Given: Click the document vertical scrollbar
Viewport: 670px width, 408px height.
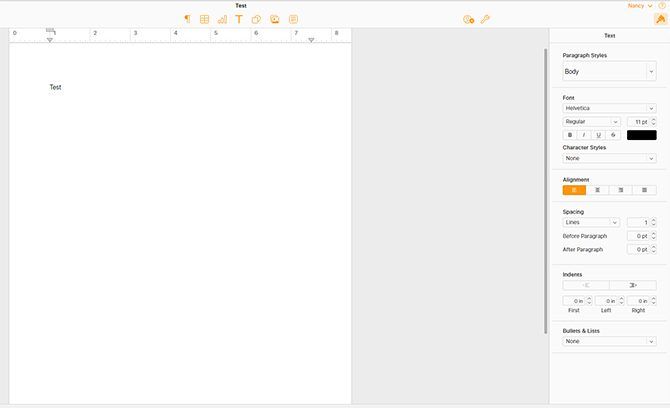Looking at the screenshot, I should point(546,191).
